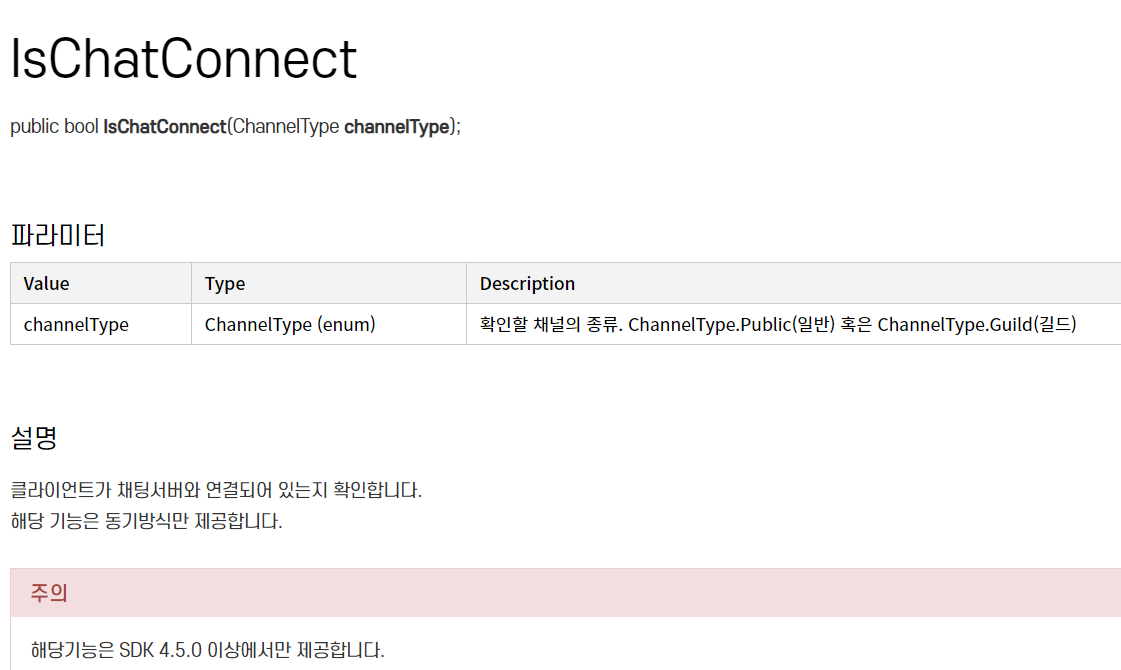Click the ChannelType word in method signature
The width and height of the screenshot is (1121, 670).
pos(286,127)
